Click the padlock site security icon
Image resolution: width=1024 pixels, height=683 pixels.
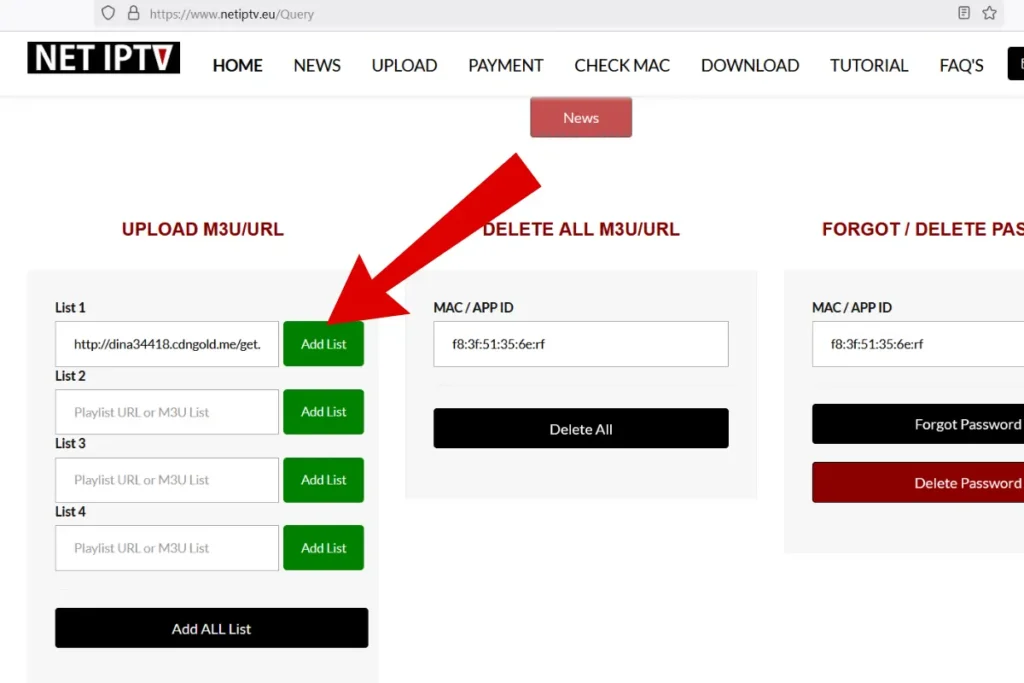click(x=134, y=14)
